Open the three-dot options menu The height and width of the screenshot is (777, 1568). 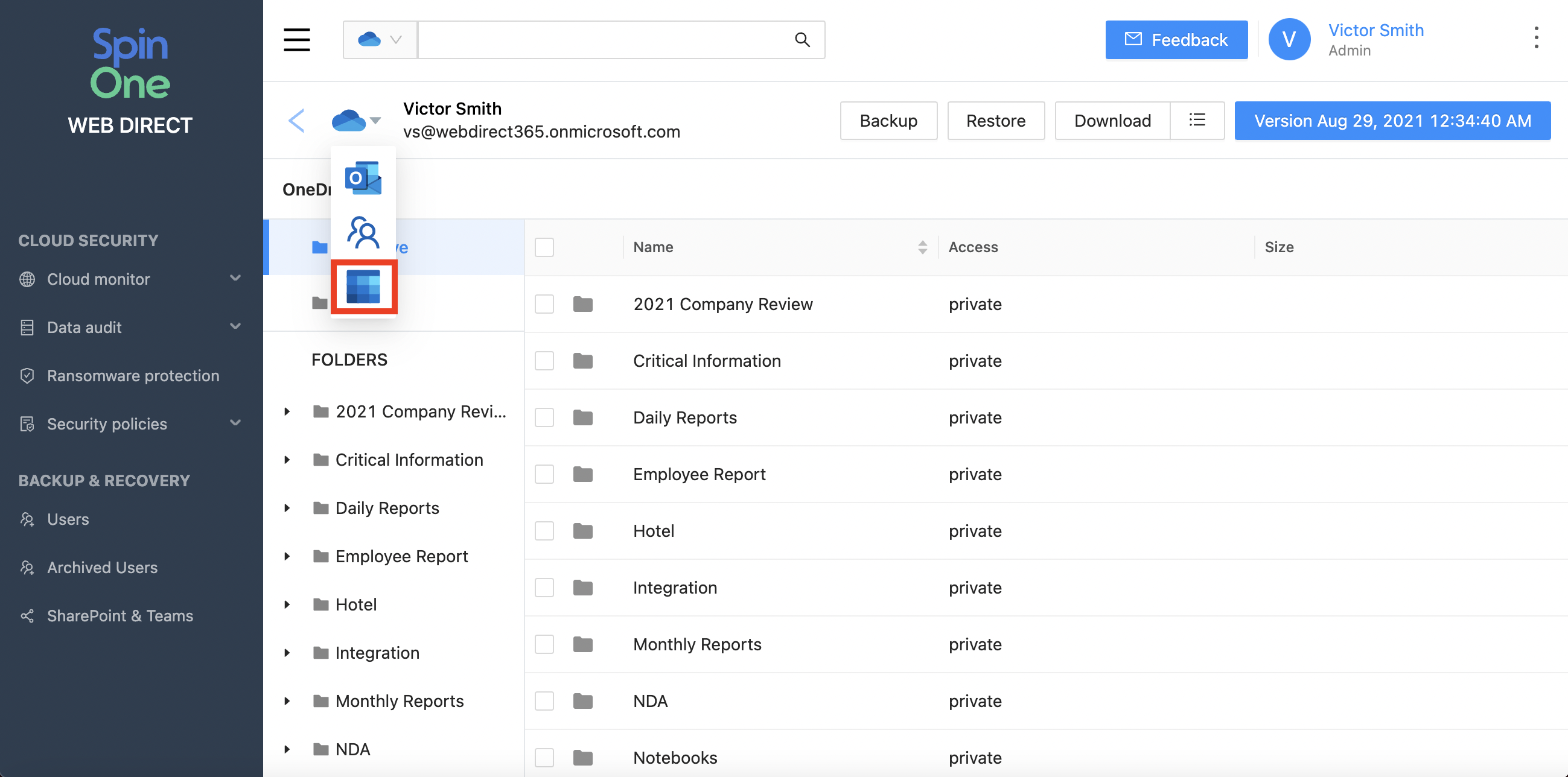point(1536,38)
